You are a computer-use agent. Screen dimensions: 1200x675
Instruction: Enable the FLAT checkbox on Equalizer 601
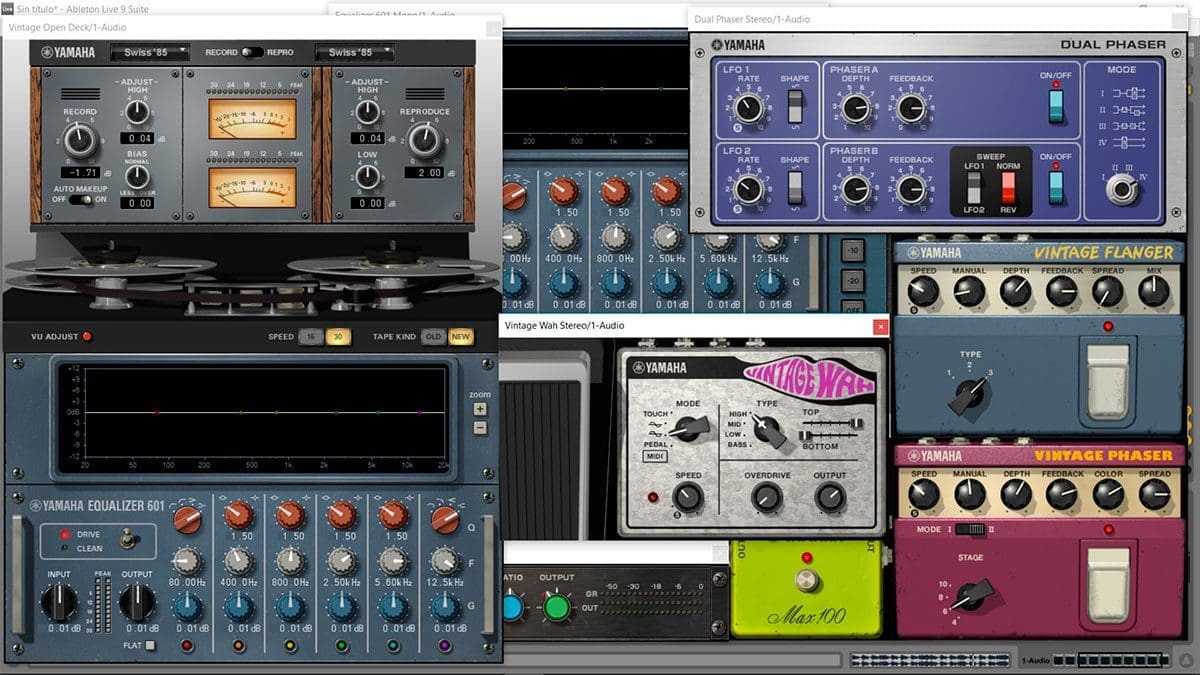(x=150, y=646)
